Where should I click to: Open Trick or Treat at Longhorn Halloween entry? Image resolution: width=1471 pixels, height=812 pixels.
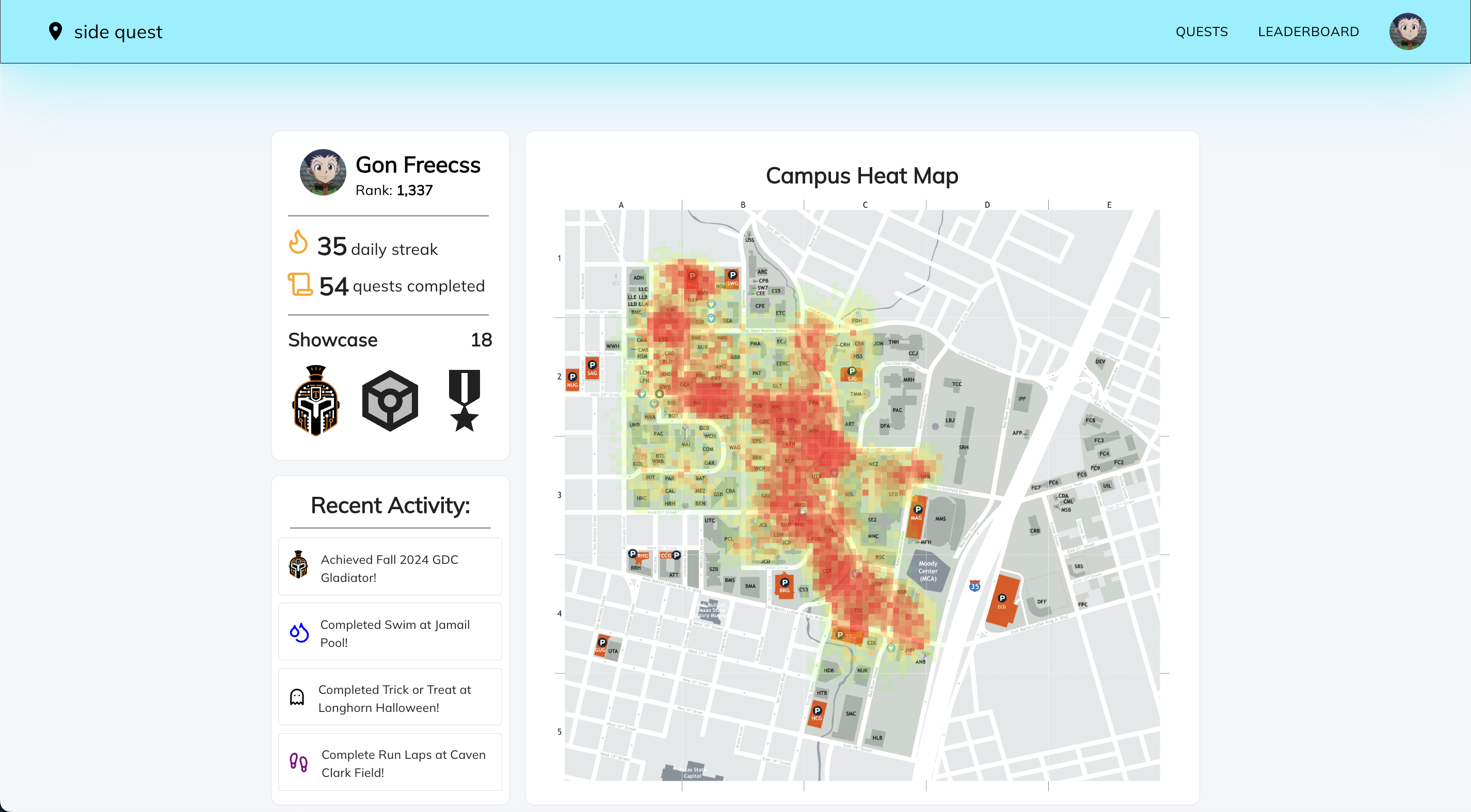coord(394,698)
